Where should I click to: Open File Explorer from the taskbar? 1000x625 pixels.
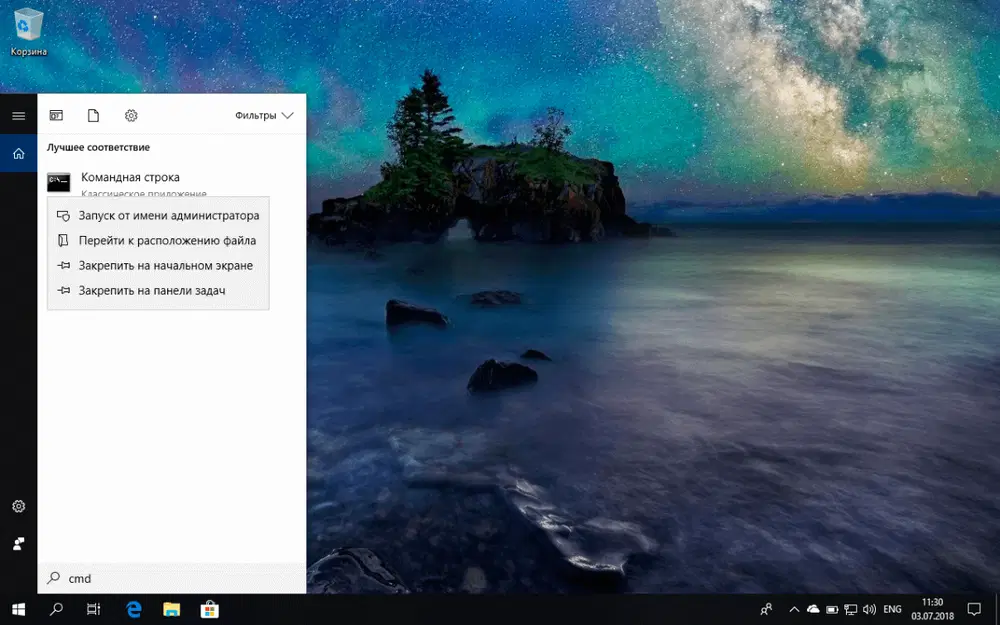171,609
